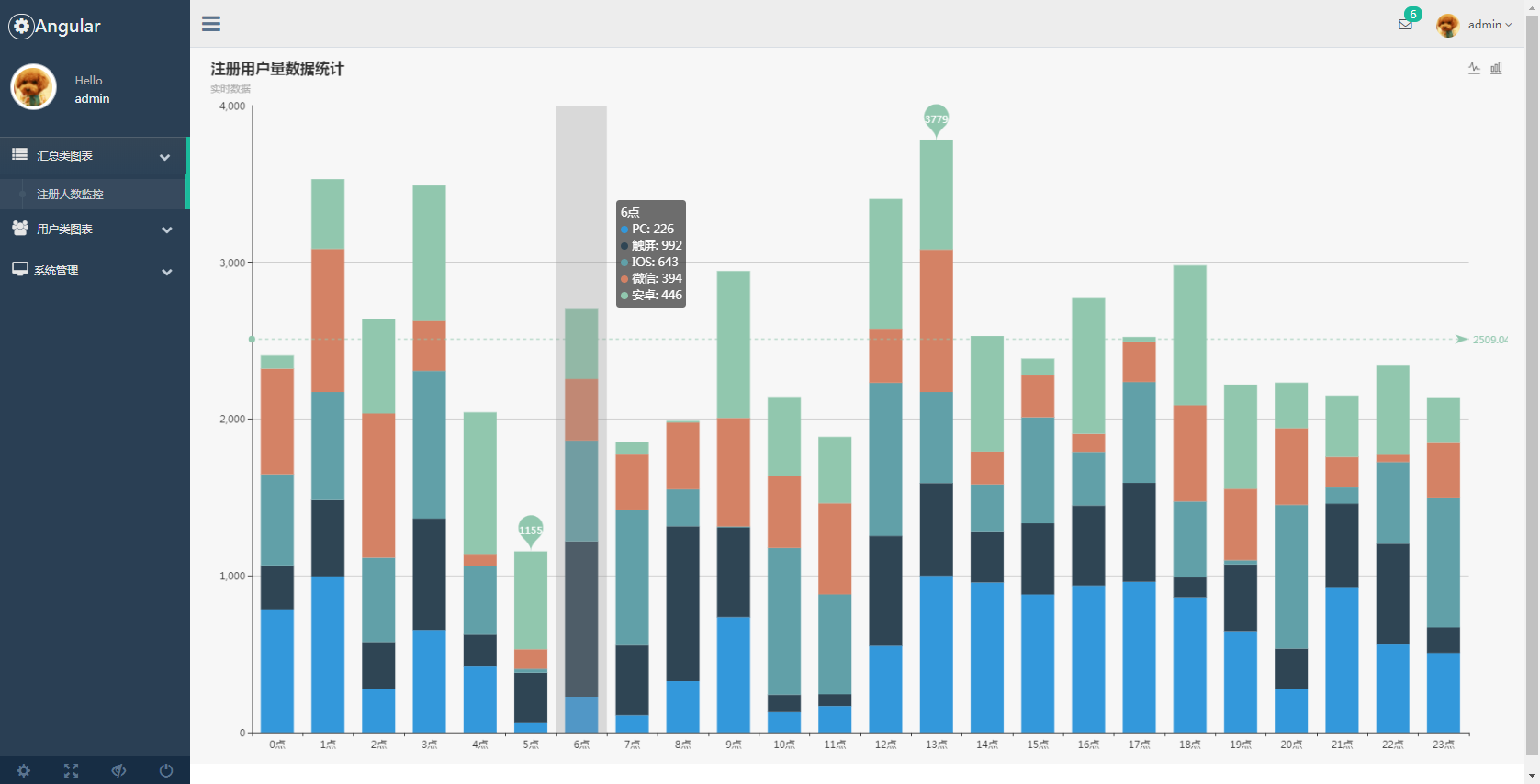This screenshot has width=1540, height=784.
Task: Click the 4,000 y-axis label
Action: pyautogui.click(x=232, y=106)
